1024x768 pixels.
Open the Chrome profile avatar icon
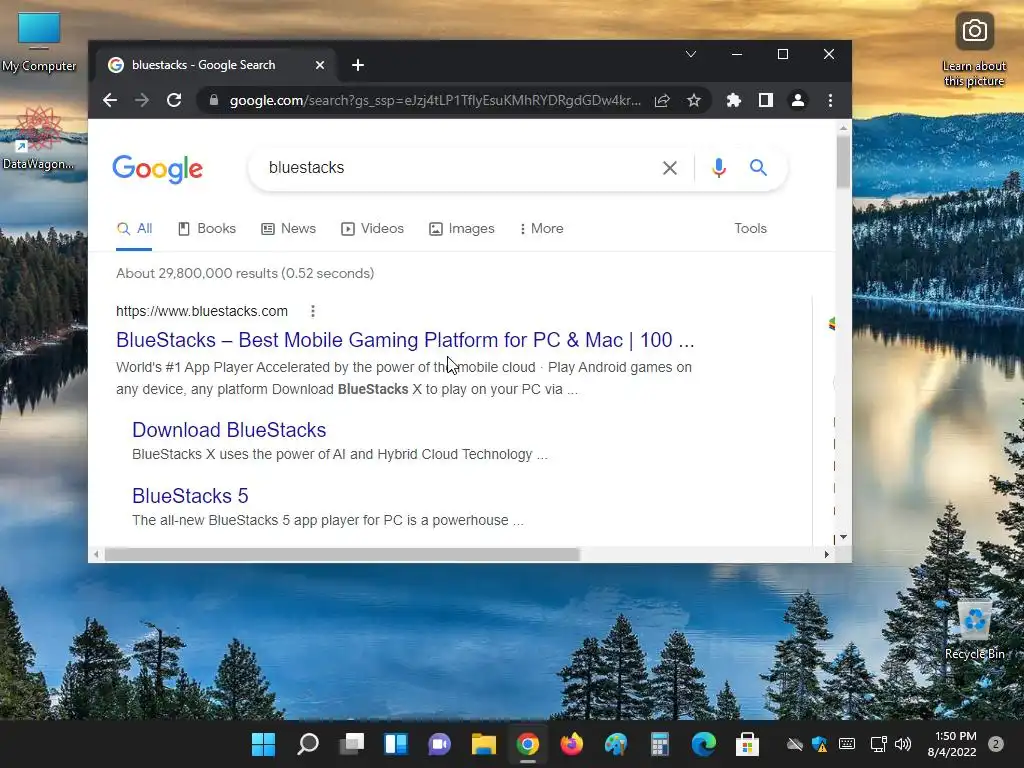(x=797, y=101)
